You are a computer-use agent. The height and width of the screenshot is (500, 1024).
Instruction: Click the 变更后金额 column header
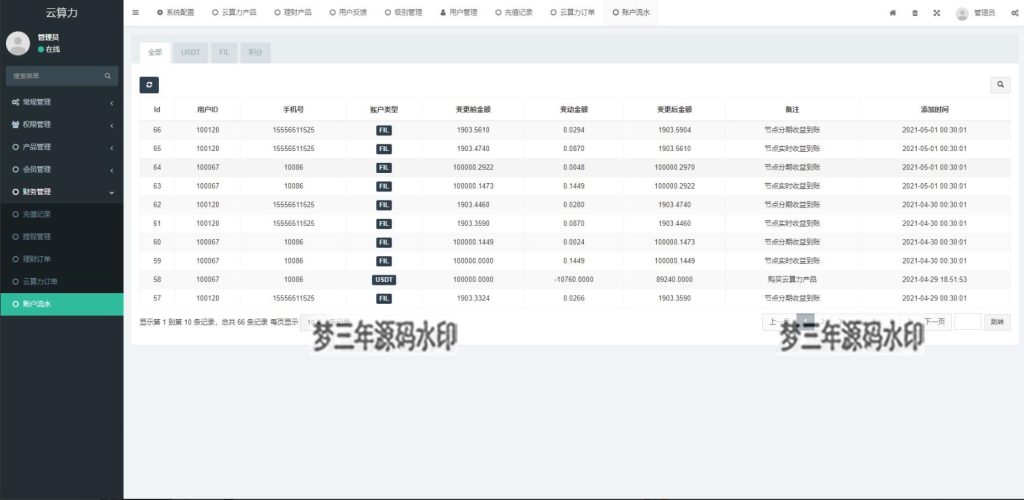[x=675, y=110]
